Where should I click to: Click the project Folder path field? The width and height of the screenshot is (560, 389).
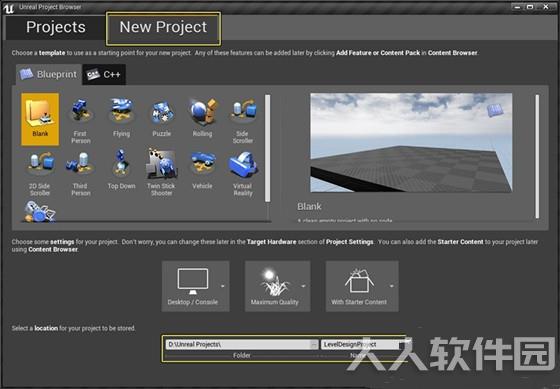click(241, 344)
